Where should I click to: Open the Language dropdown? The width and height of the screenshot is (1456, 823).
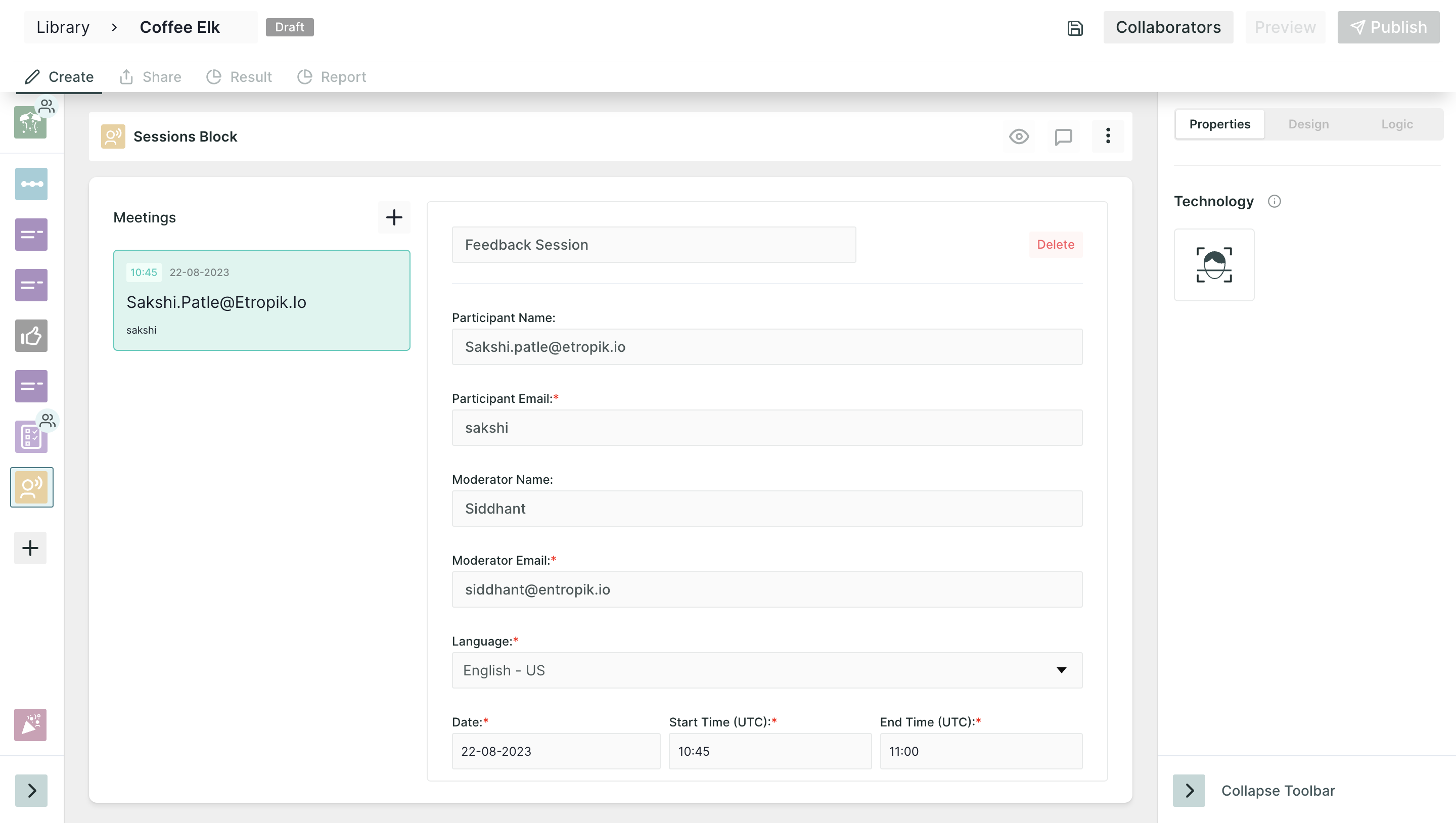click(x=766, y=670)
